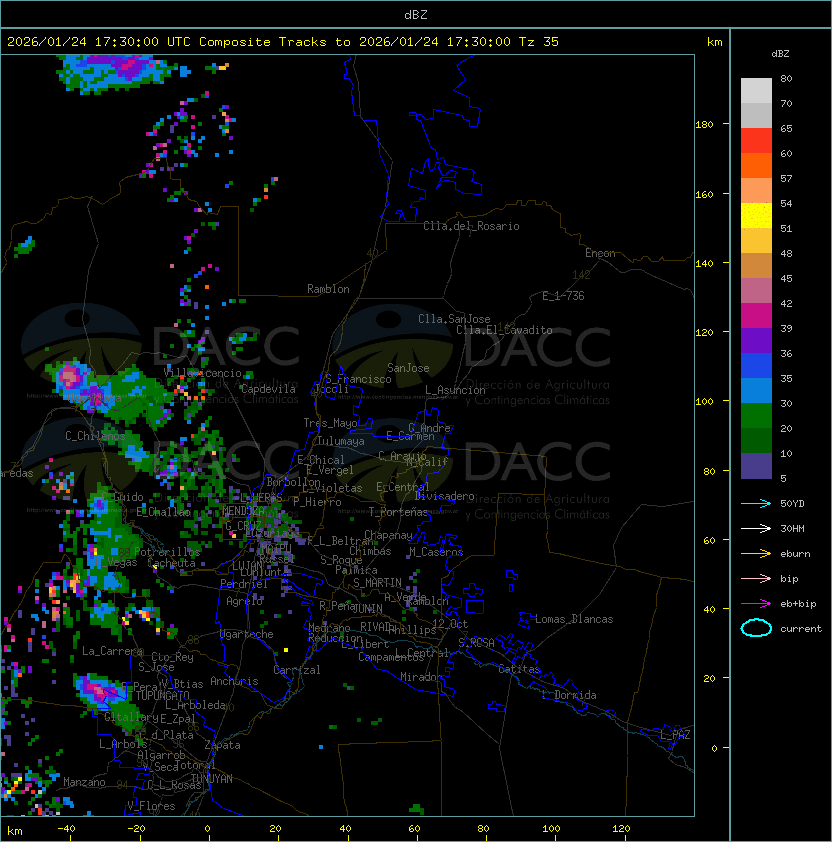Click the 'Potrerillos' map label
The image size is (832, 842).
coord(167,552)
